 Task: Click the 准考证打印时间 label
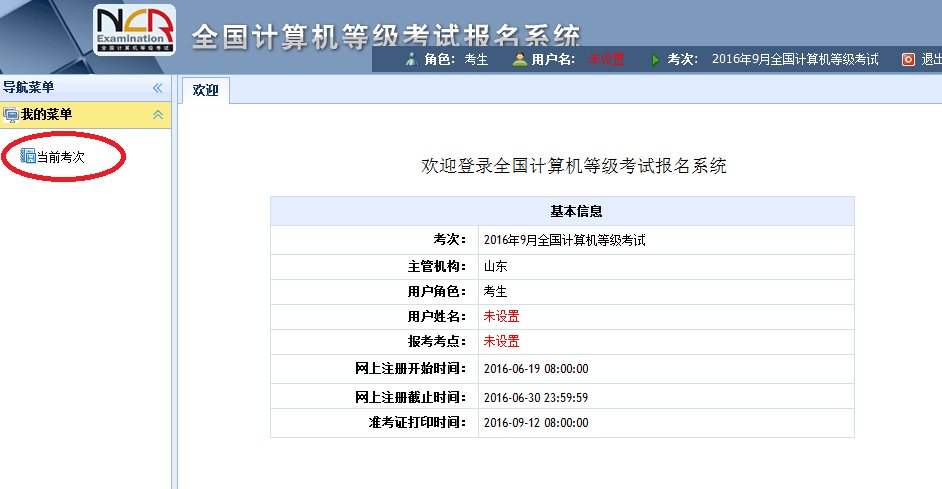pos(418,422)
